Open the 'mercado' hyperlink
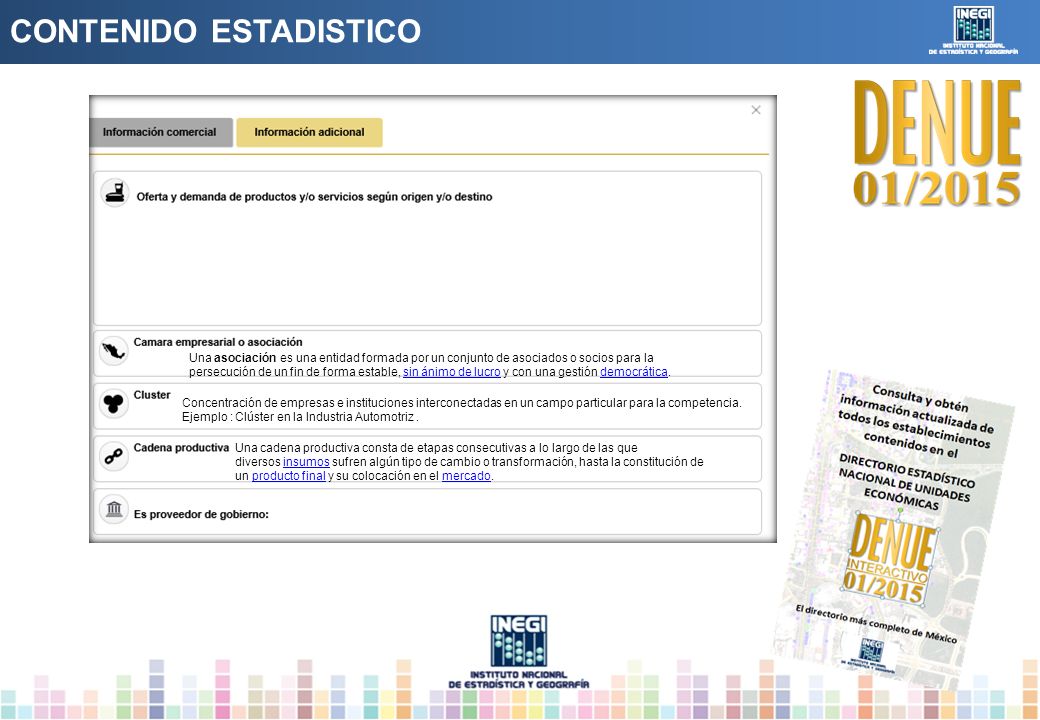The image size is (1040, 720). point(466,476)
